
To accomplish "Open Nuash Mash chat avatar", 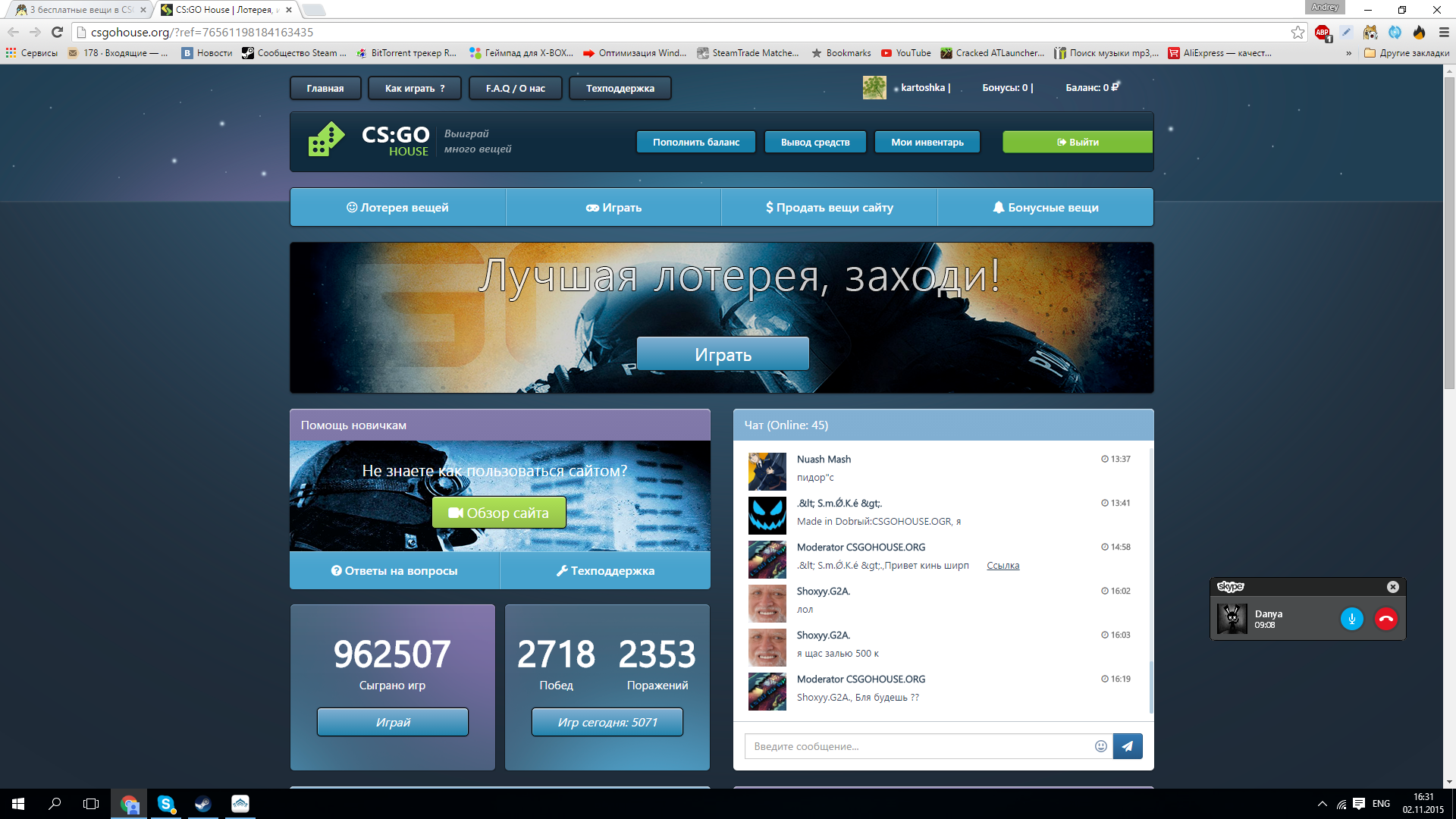I will click(767, 472).
